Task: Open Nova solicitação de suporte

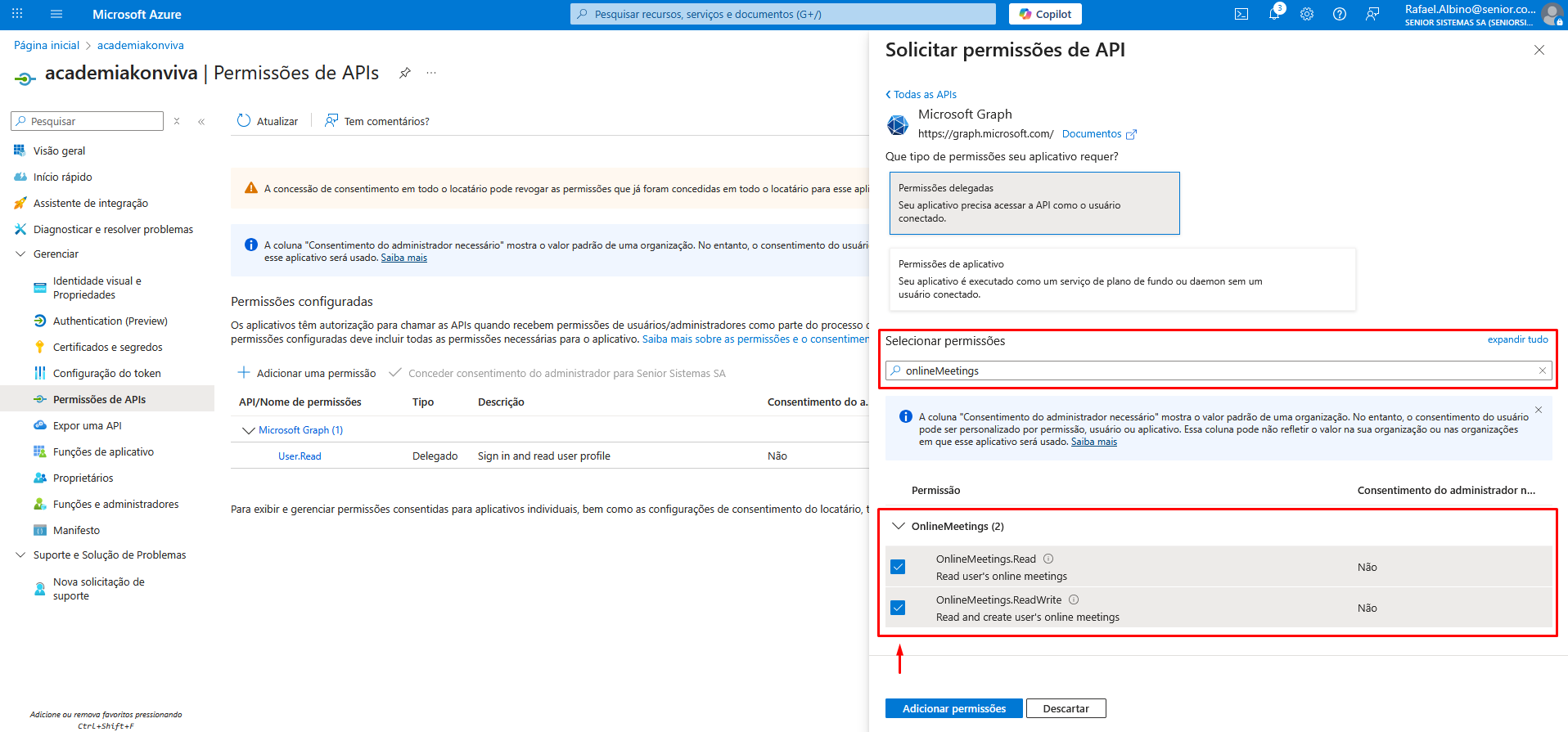Action: pyautogui.click(x=98, y=589)
